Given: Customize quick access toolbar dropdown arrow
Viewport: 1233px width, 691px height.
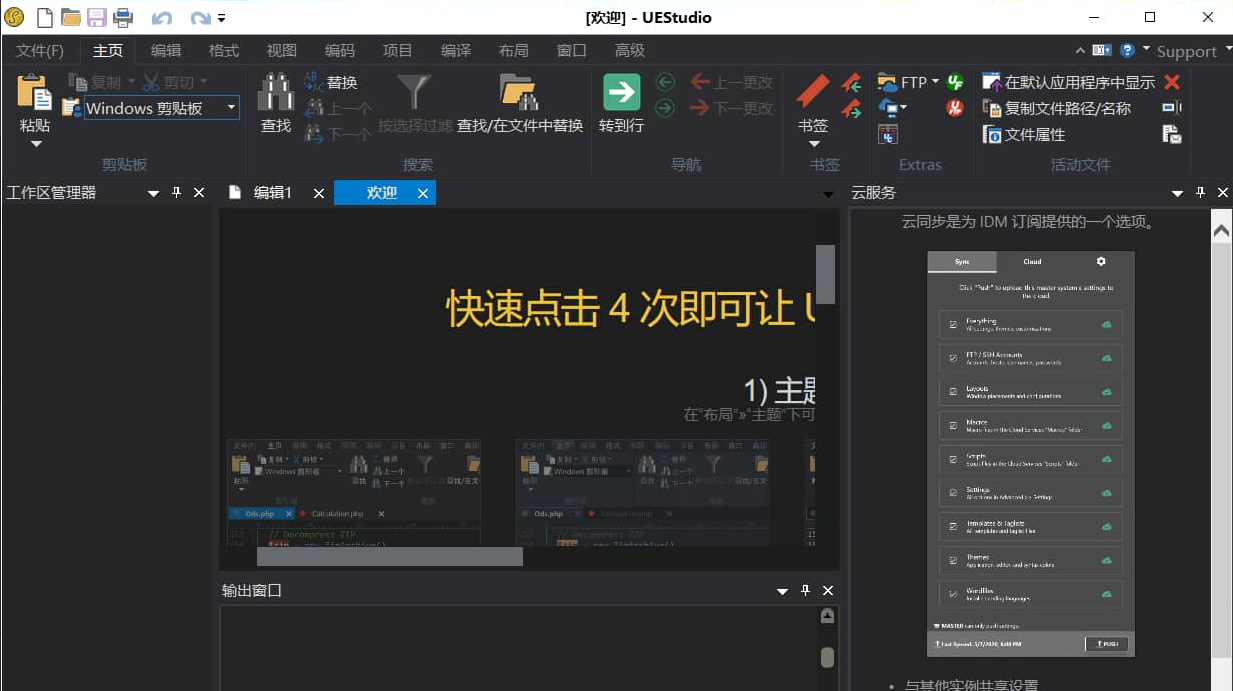Looking at the screenshot, I should (x=221, y=18).
